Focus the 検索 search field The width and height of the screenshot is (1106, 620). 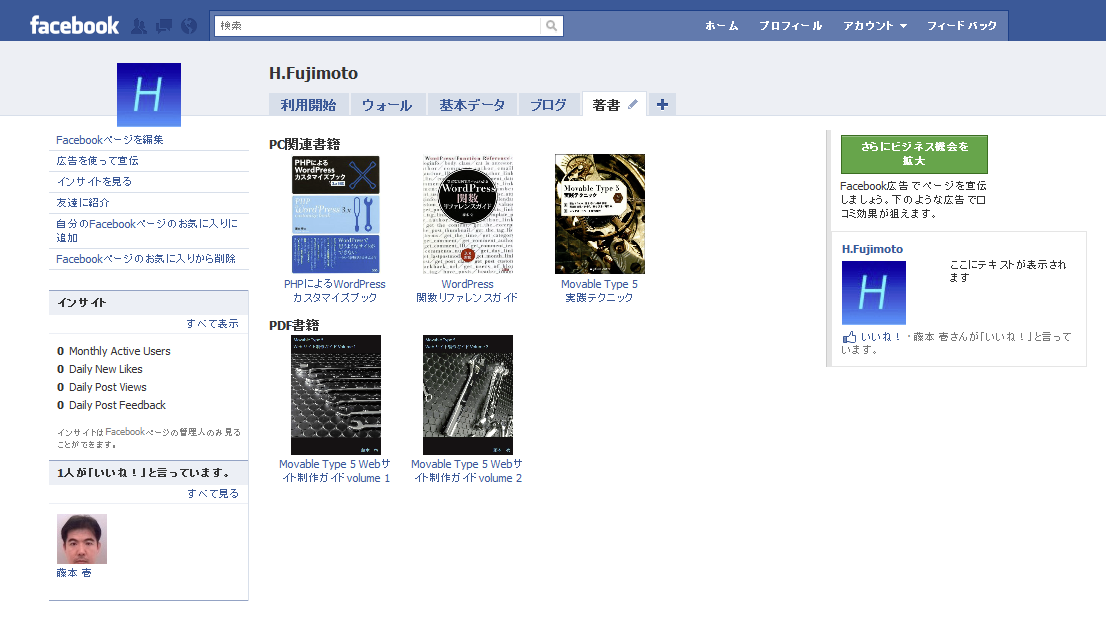tap(378, 25)
